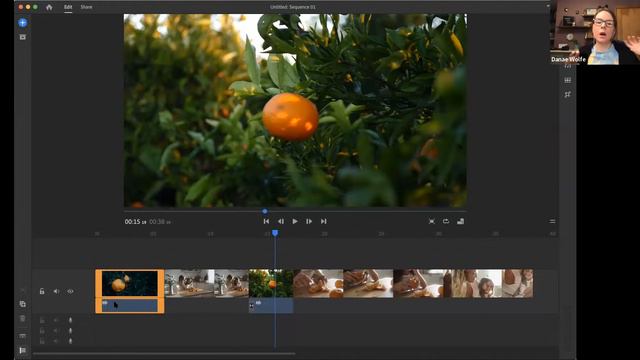
Task: Select the highlighted orange clip thumbnail
Action: [130, 283]
